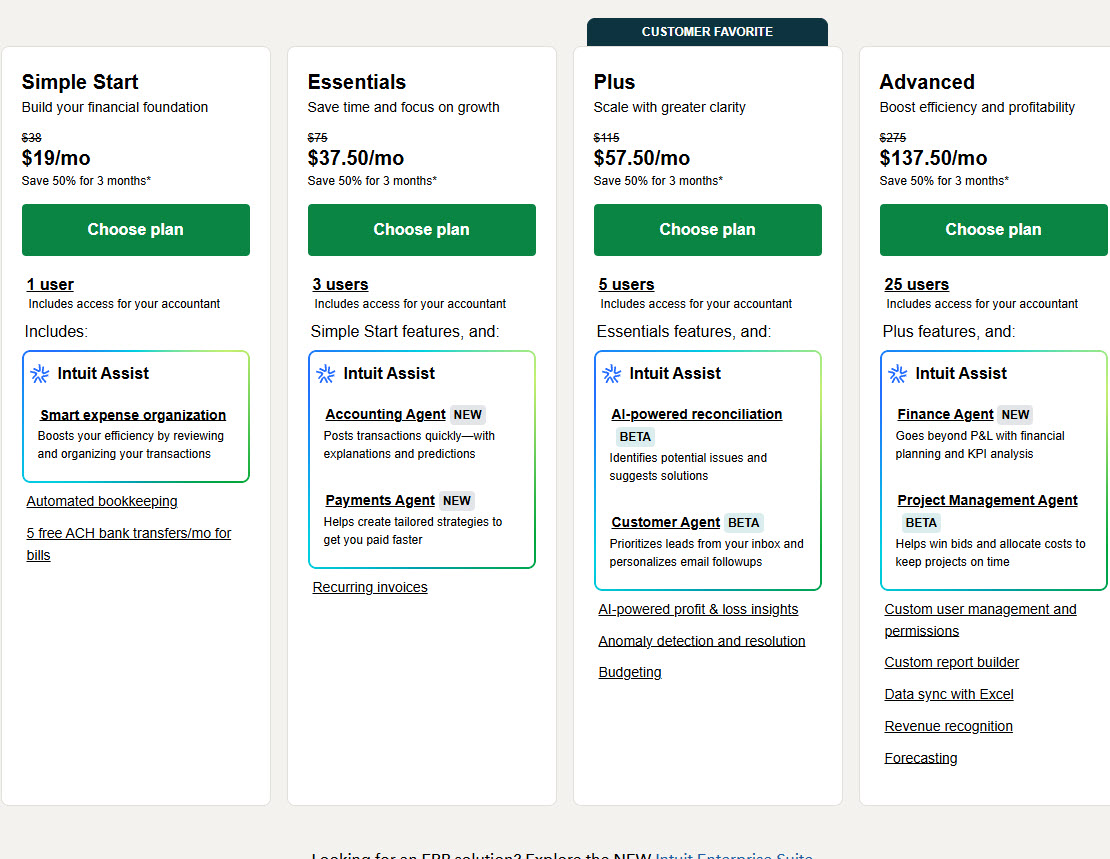Image resolution: width=1110 pixels, height=859 pixels.
Task: Click the $37.50/mo price
Action: pos(356,158)
